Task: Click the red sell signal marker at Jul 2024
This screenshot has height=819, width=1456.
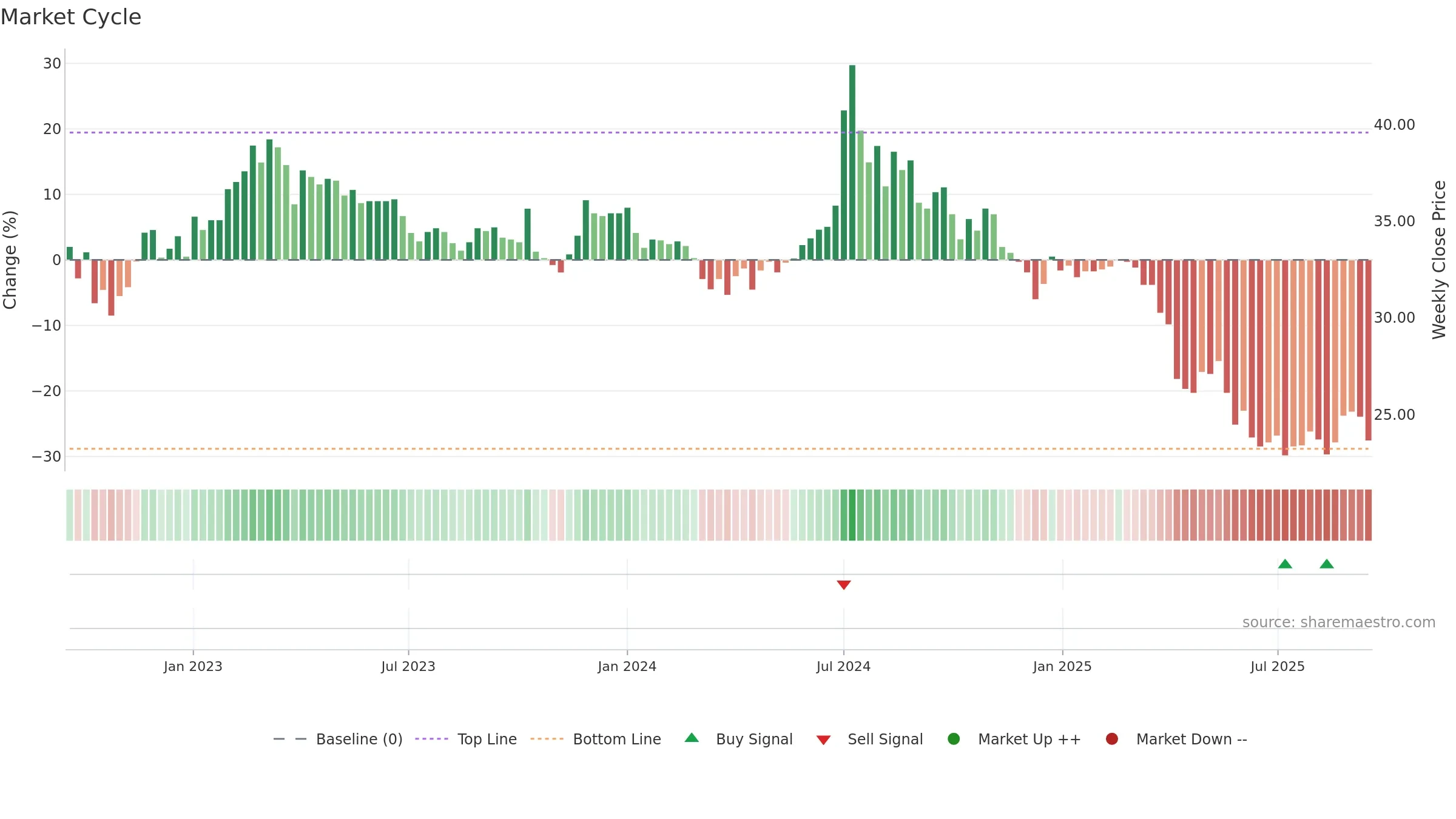Action: (844, 585)
